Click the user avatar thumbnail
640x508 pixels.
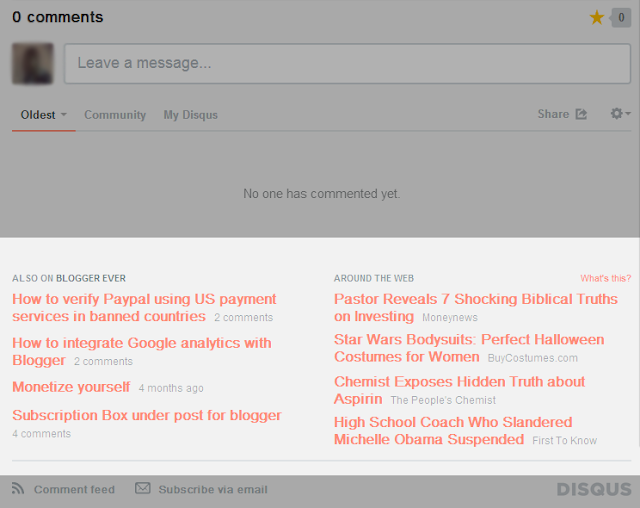coord(33,63)
